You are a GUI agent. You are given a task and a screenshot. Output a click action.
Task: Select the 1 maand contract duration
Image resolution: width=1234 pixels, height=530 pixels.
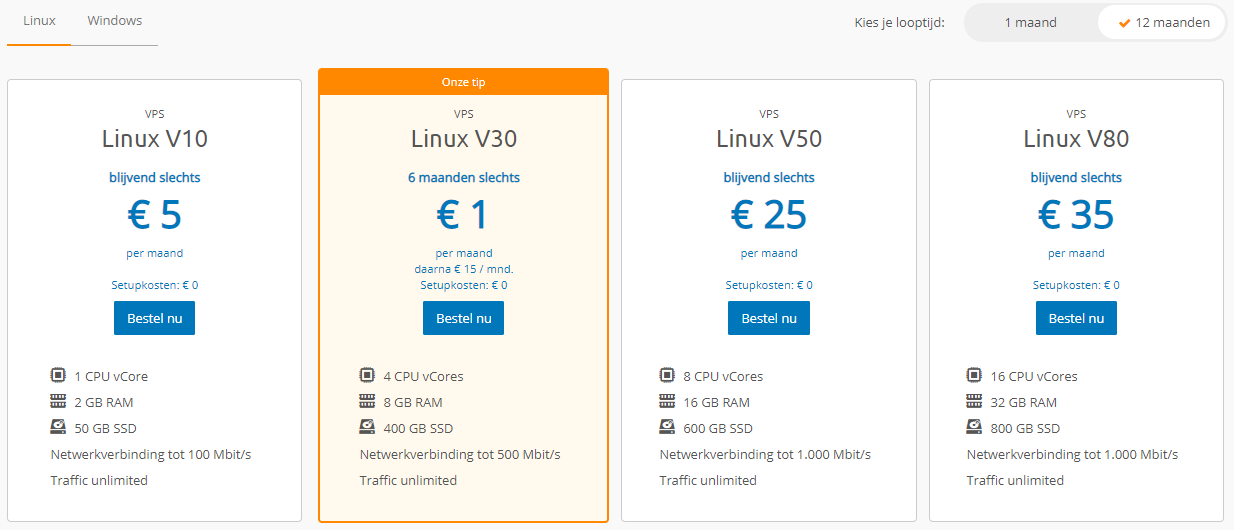coord(1030,23)
